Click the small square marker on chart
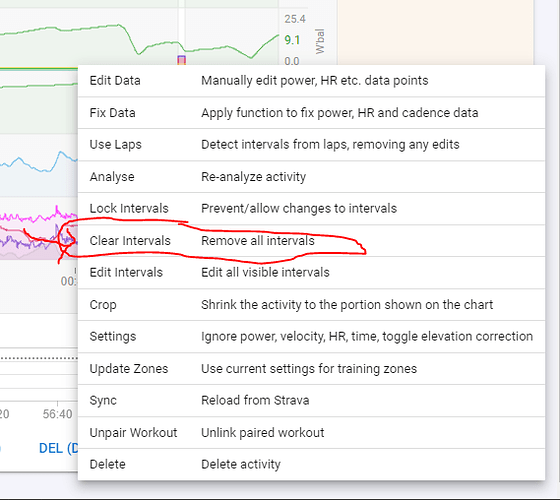This screenshot has width=560, height=500. tap(181, 60)
